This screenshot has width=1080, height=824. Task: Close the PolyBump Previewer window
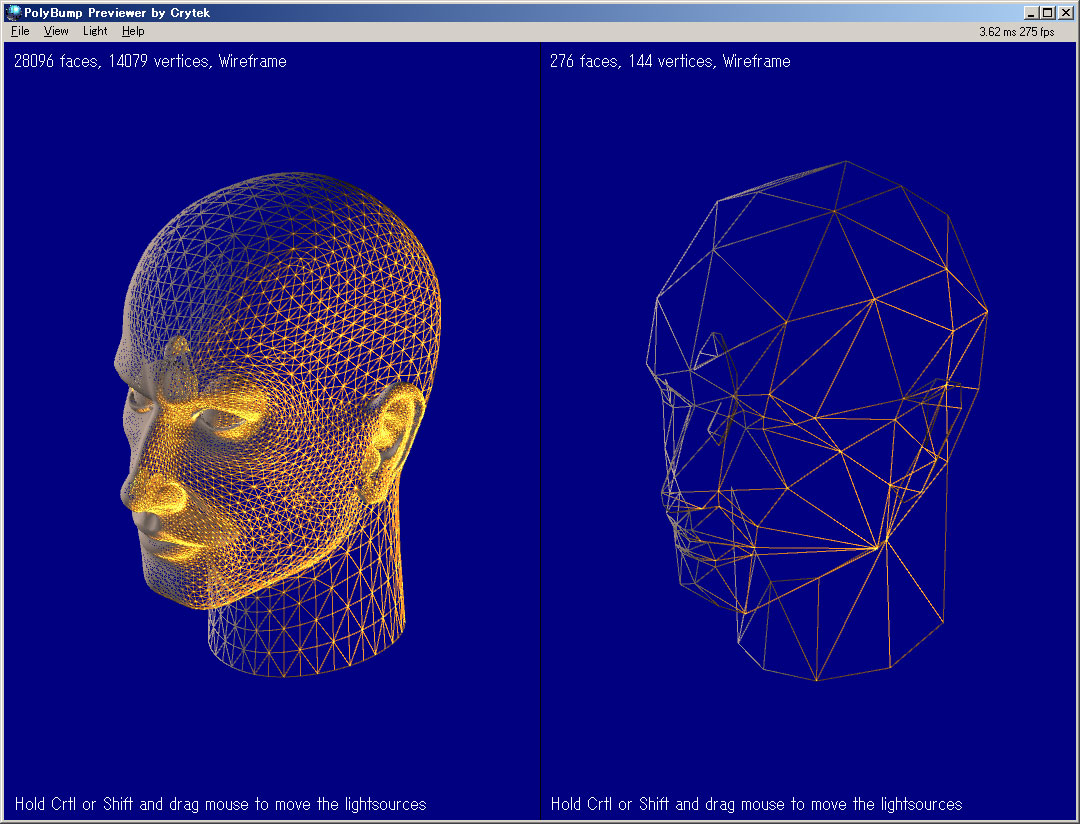click(1066, 13)
